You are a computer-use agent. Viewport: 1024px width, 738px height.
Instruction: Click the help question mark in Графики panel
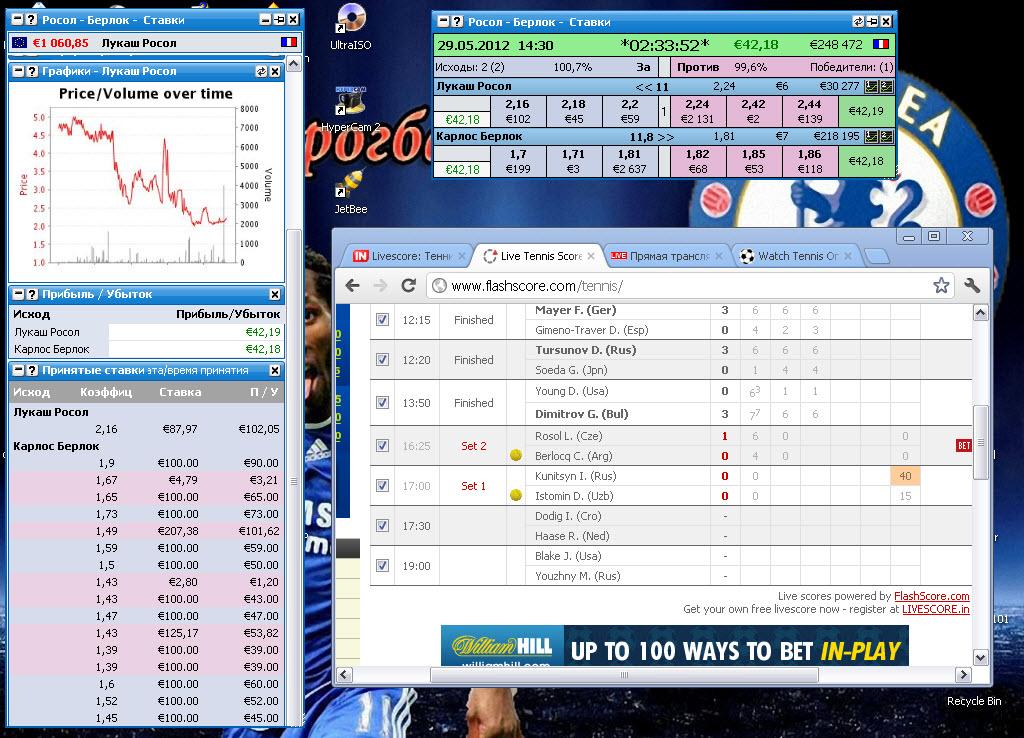[31, 71]
